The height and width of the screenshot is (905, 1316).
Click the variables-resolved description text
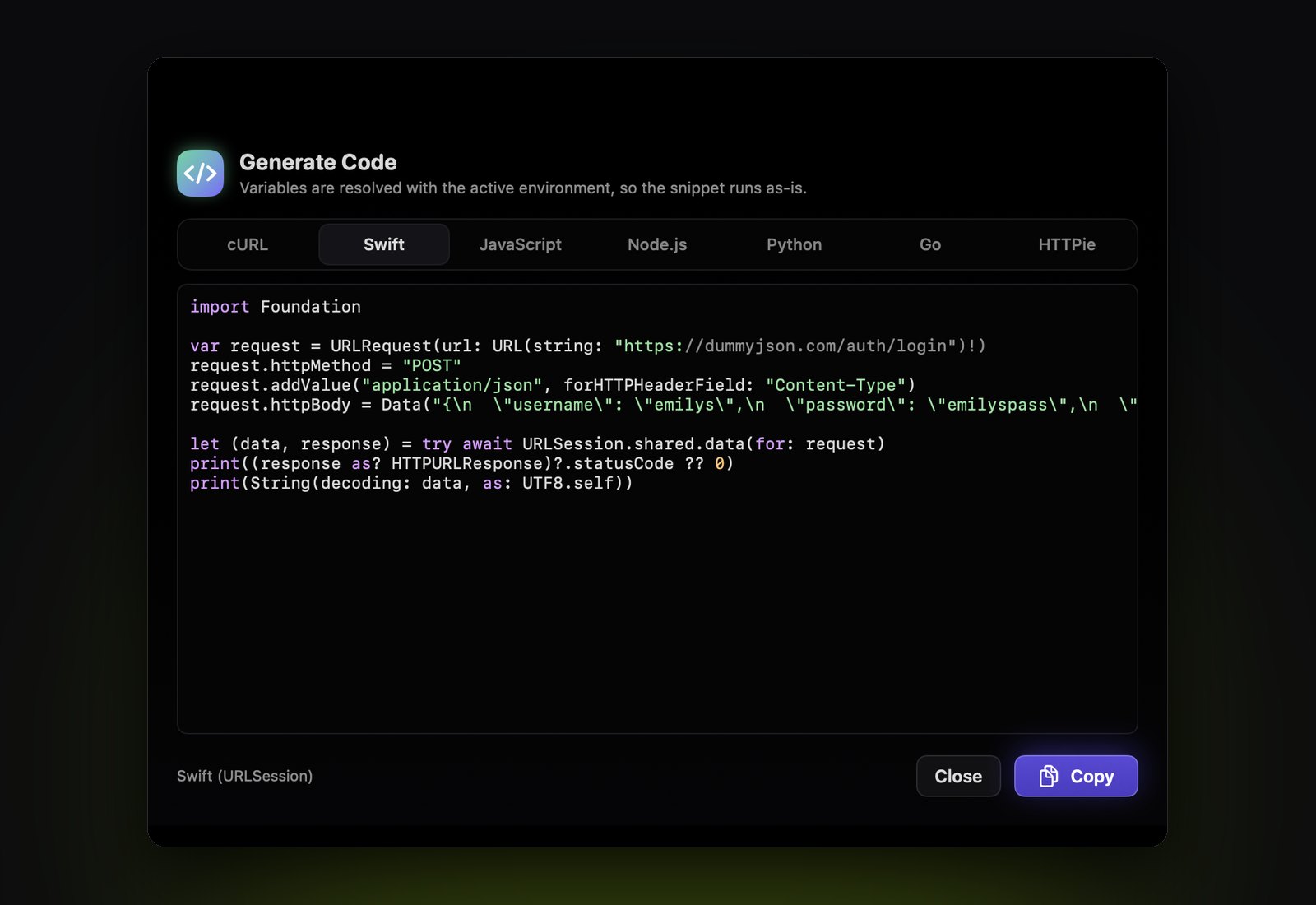click(523, 188)
